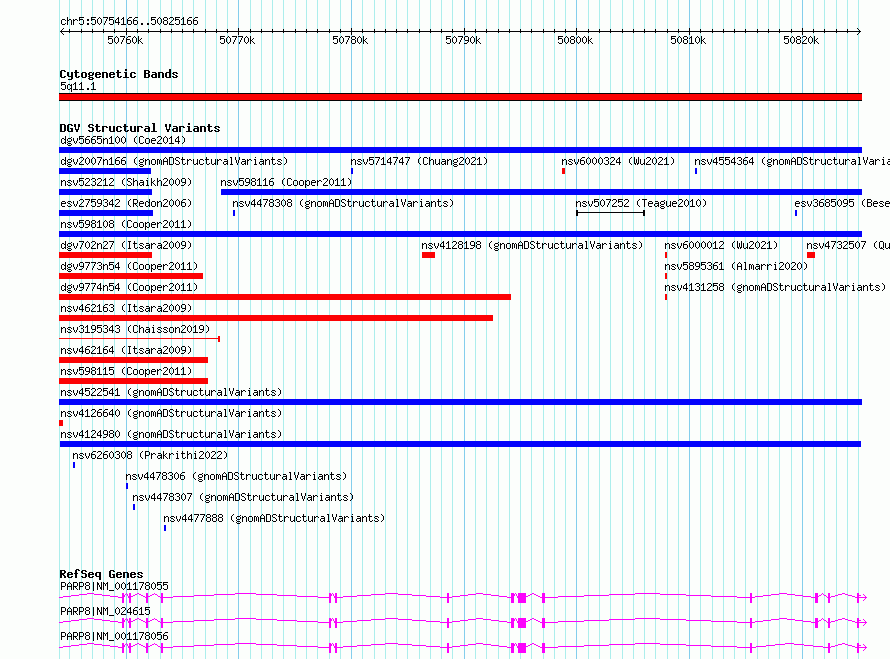This screenshot has width=890, height=659.
Task: Select PARP8|NM_024615 gene label
Action: coord(105,611)
